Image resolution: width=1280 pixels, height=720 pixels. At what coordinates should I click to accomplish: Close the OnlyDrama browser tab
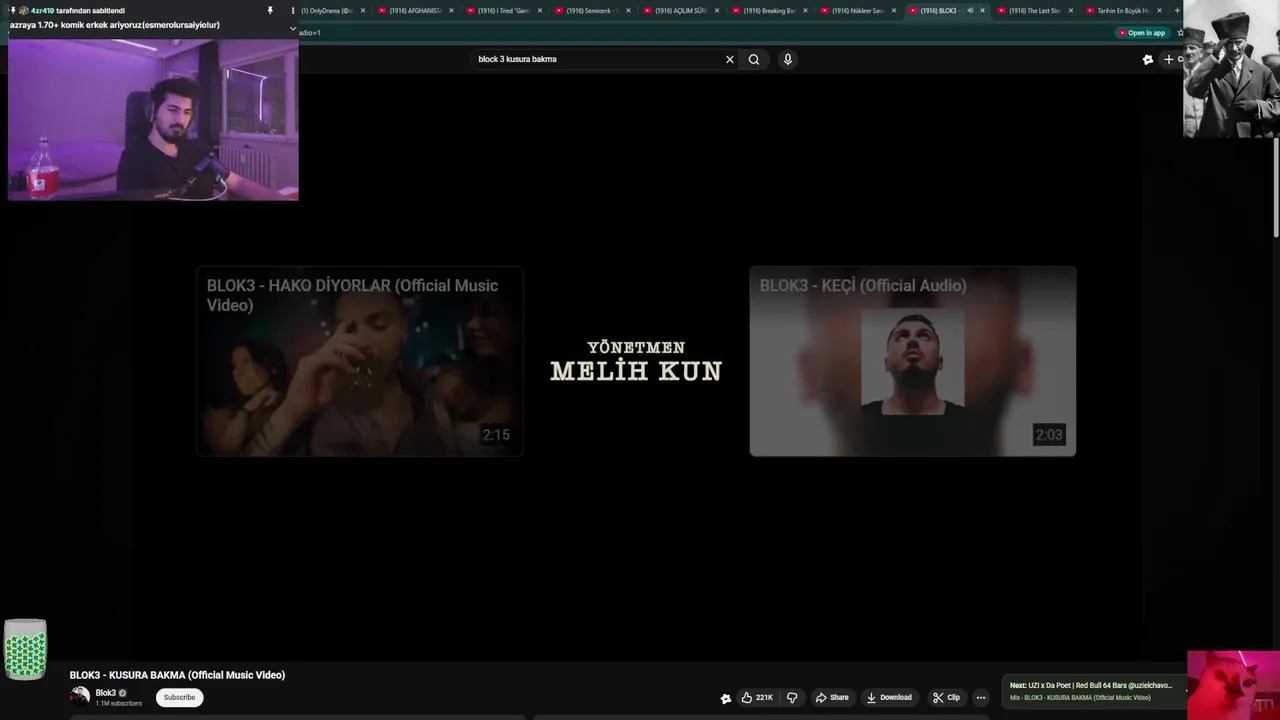pyautogui.click(x=363, y=11)
